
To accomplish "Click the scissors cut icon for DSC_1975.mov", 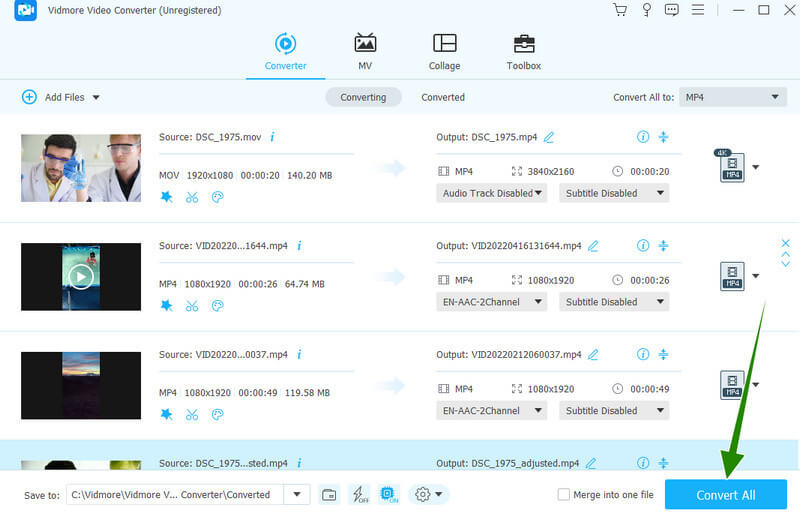I will pyautogui.click(x=192, y=197).
